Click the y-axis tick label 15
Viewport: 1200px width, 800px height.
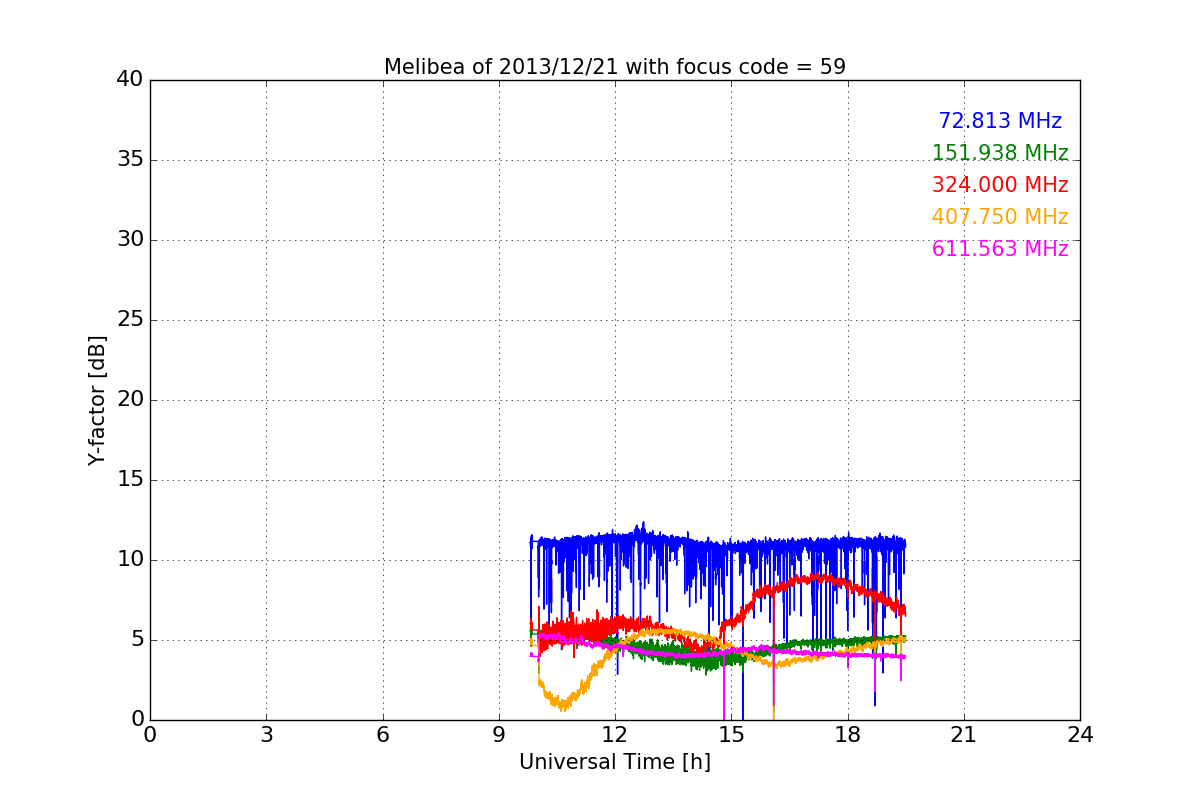coord(130,480)
